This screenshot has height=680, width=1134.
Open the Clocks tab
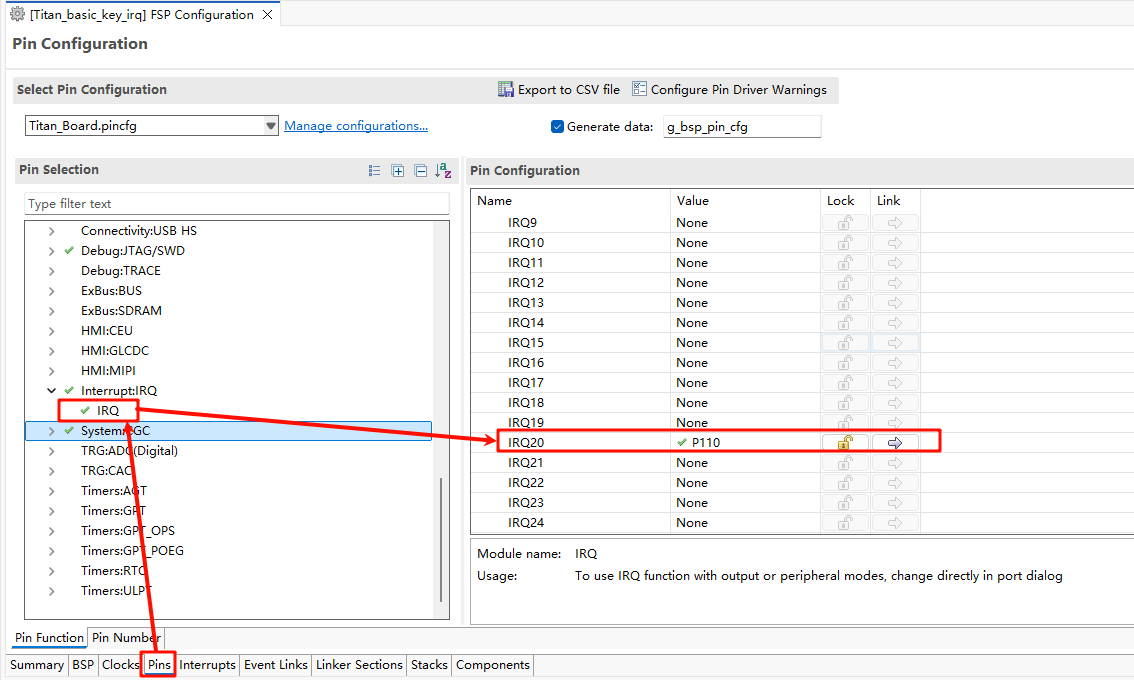pos(120,665)
